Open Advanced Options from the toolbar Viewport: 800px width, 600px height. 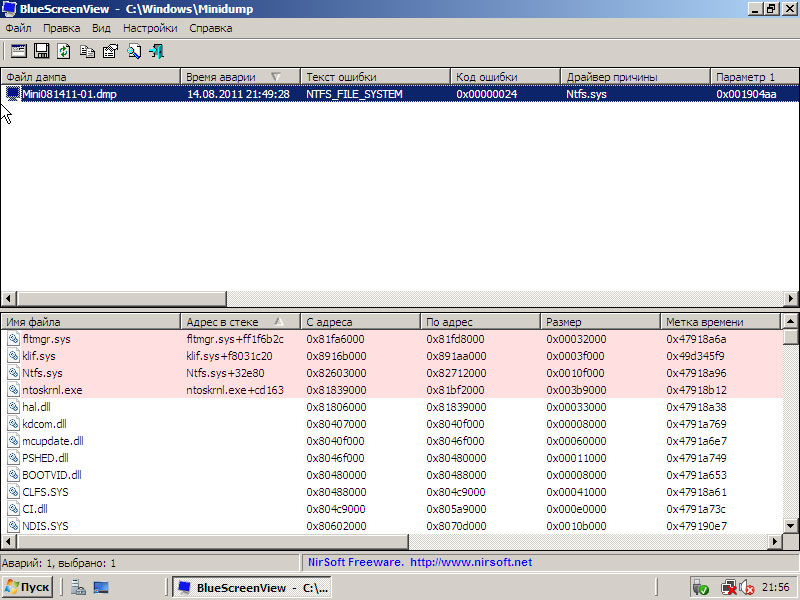pyautogui.click(x=18, y=51)
